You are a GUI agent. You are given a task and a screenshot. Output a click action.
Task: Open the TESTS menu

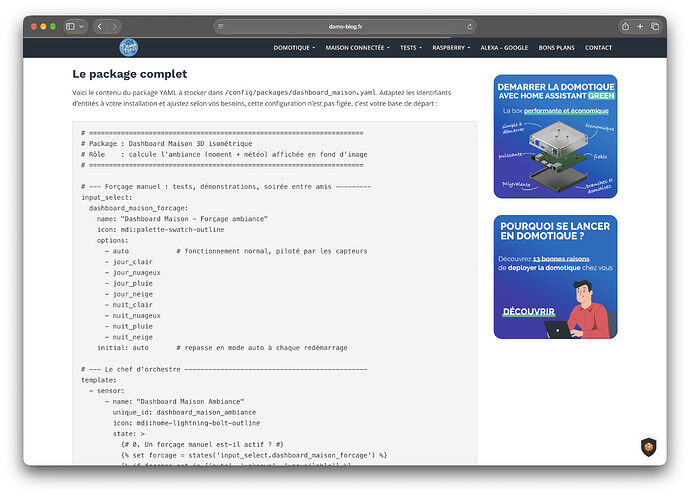(x=411, y=48)
